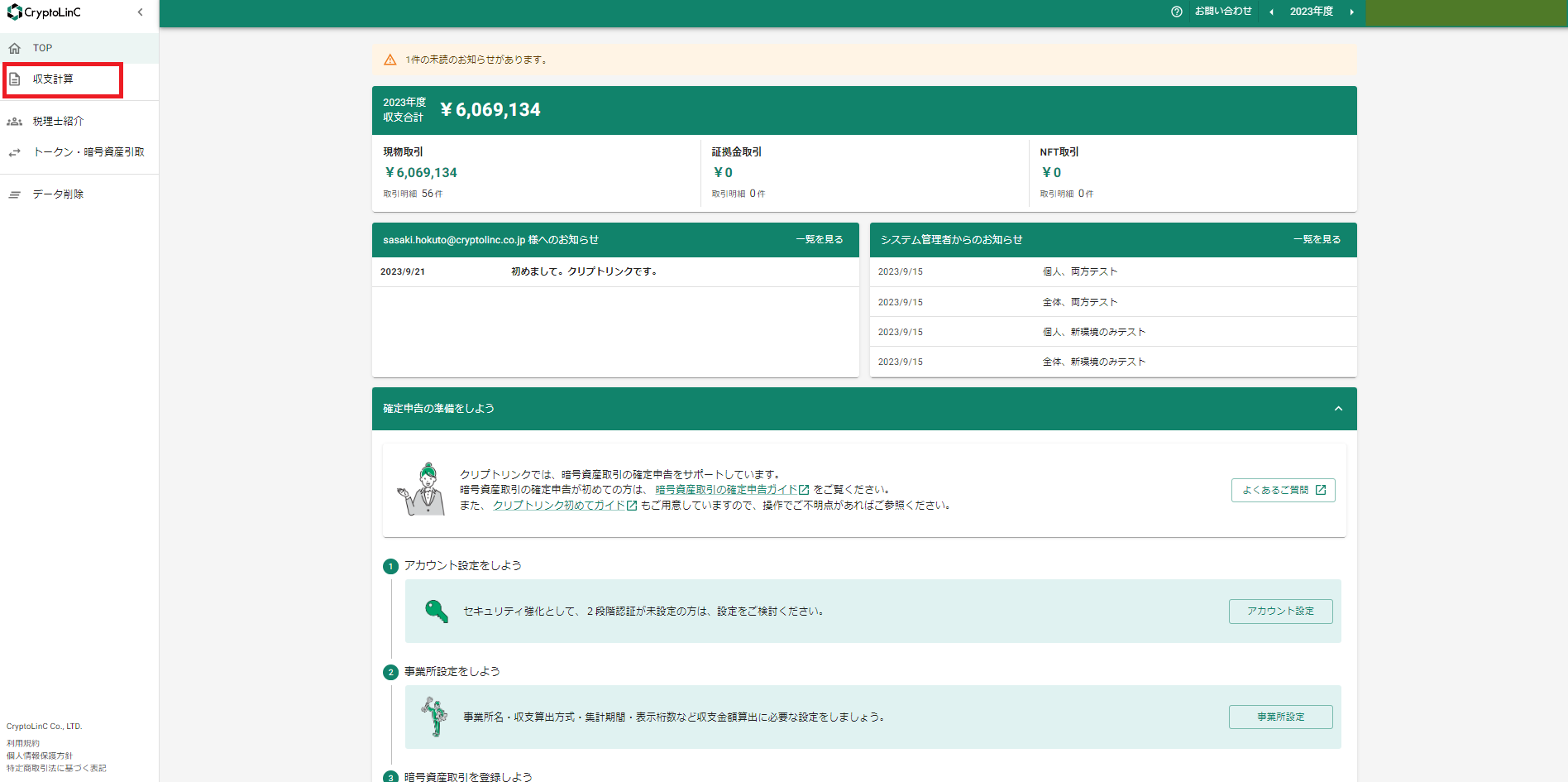1568x782 pixels.
Task: Click the 事業所設定 button
Action: [x=1280, y=717]
